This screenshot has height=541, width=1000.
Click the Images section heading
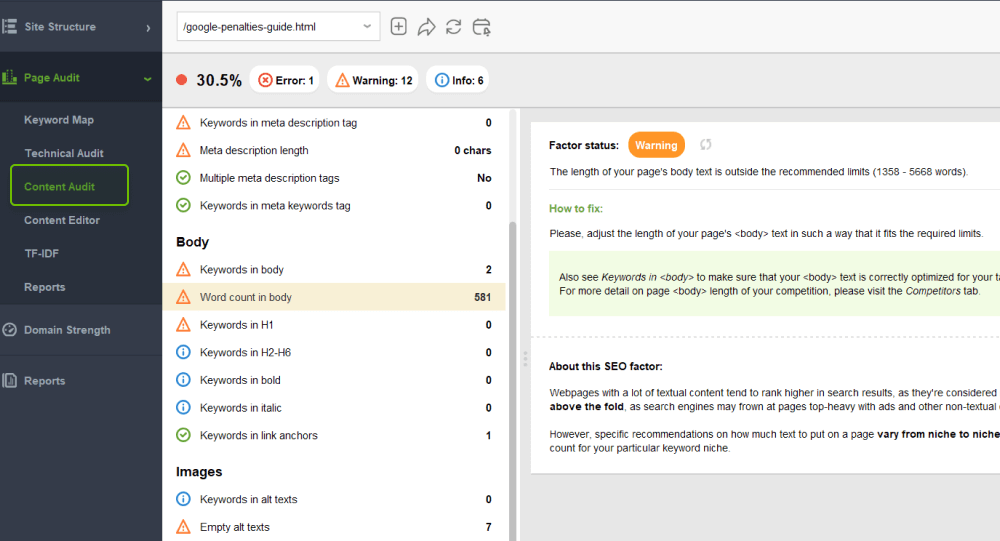click(x=199, y=471)
